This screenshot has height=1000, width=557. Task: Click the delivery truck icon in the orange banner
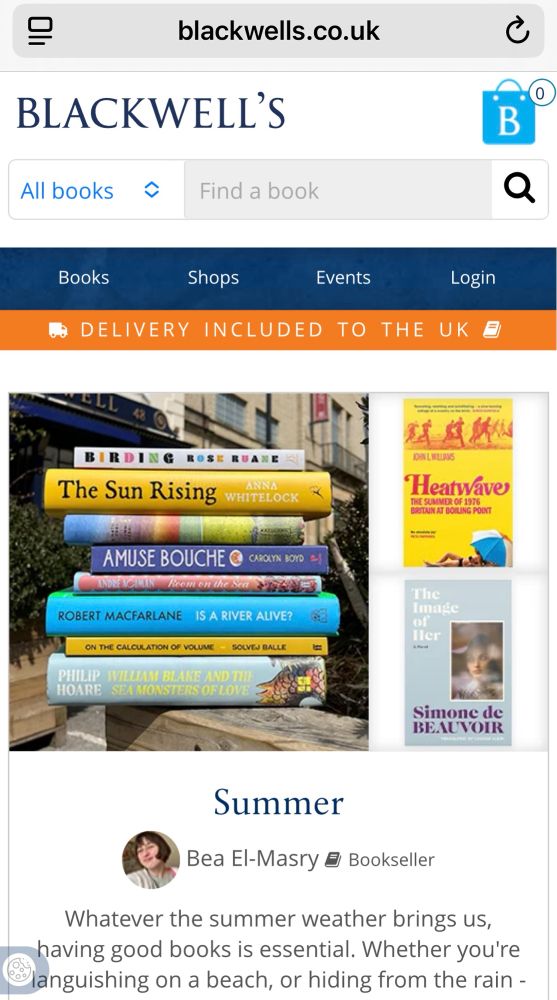click(58, 330)
